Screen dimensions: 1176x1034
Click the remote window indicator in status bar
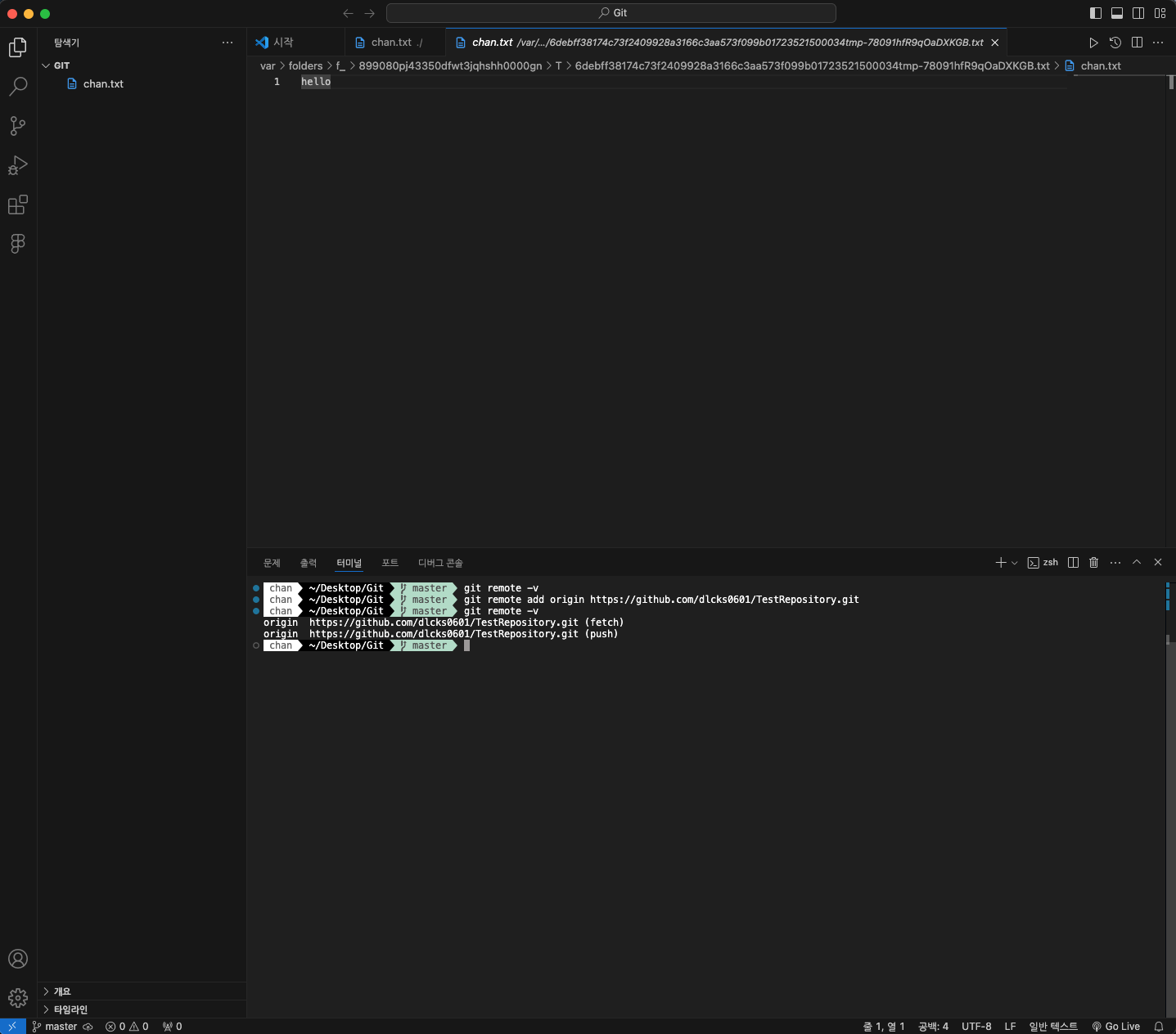(x=12, y=1027)
